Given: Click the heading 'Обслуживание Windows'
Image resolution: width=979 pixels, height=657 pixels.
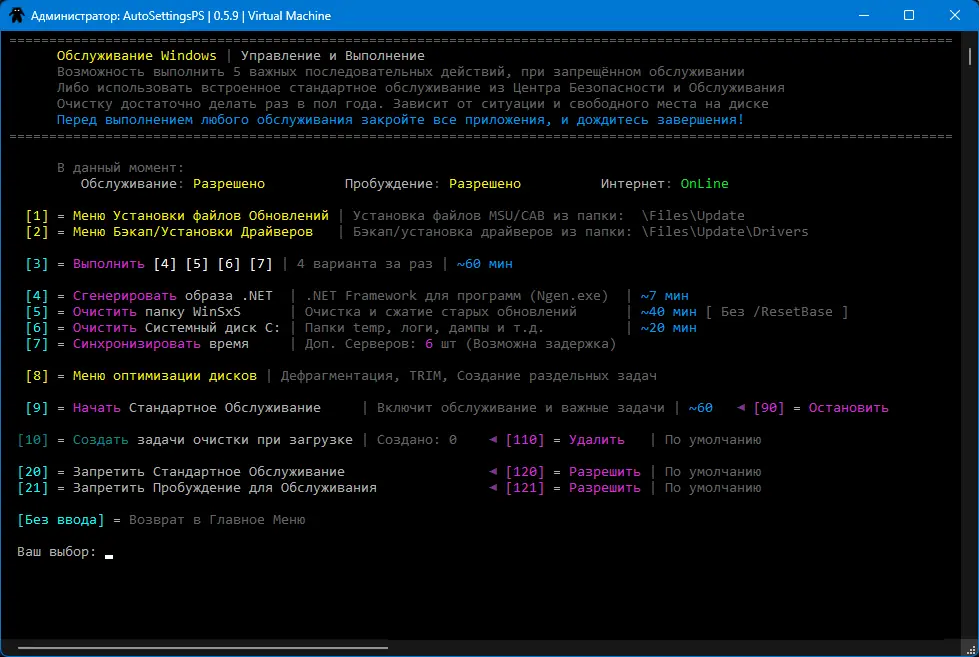Looking at the screenshot, I should tap(136, 56).
